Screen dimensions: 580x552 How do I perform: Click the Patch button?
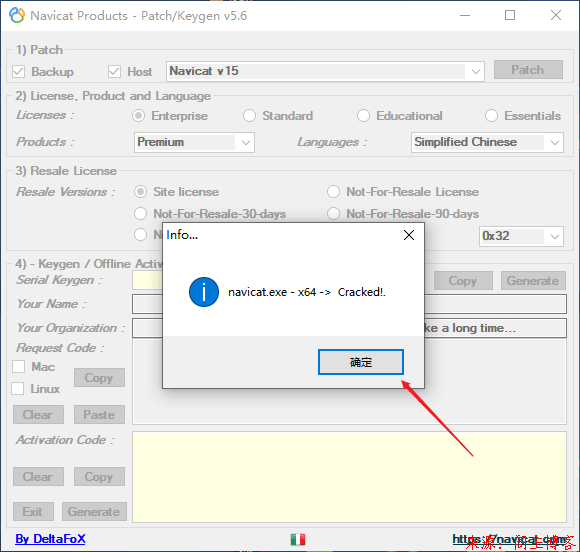[x=528, y=70]
